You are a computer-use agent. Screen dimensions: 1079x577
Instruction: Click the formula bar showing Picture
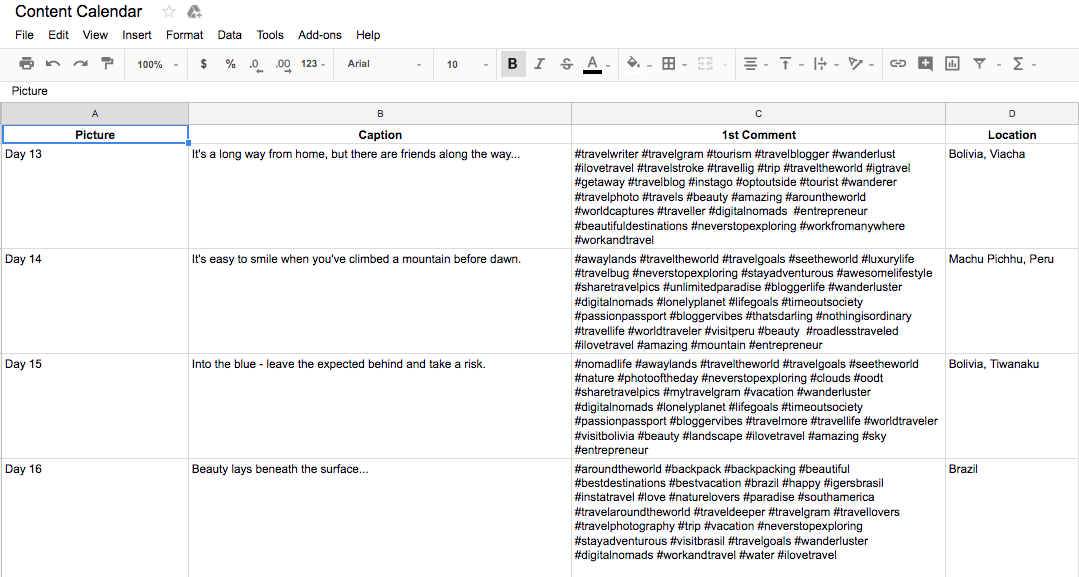click(540, 91)
